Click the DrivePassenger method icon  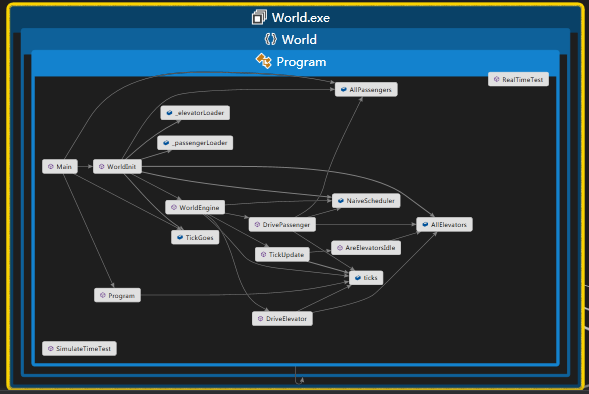coord(257,225)
